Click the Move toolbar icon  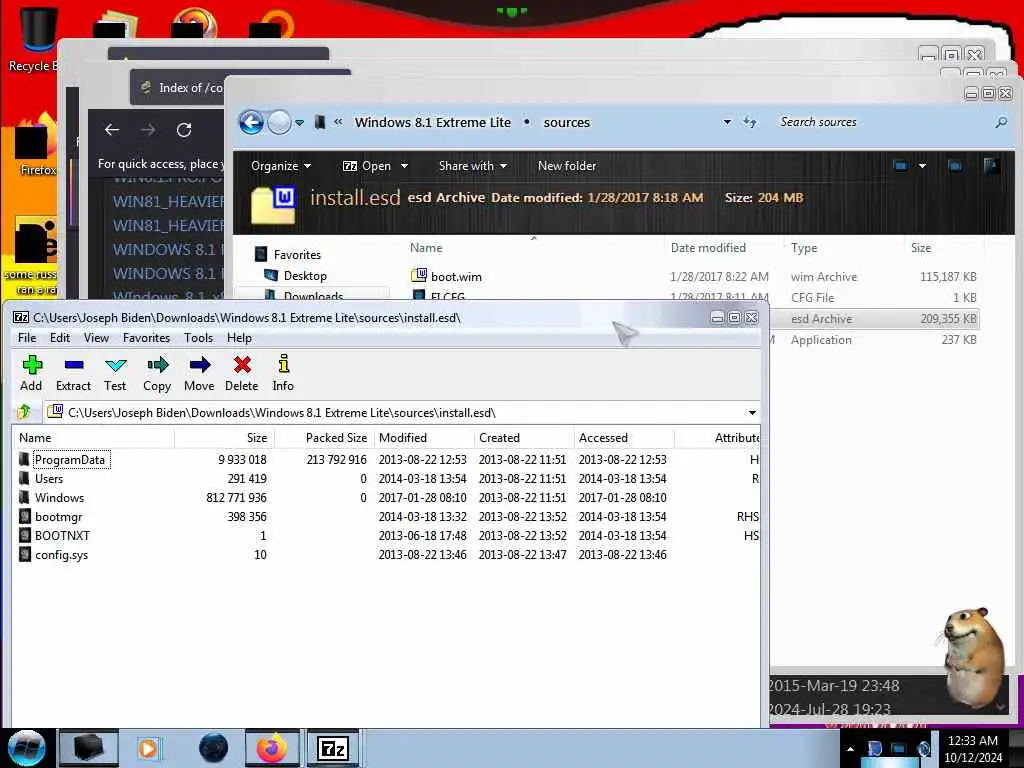coord(199,373)
